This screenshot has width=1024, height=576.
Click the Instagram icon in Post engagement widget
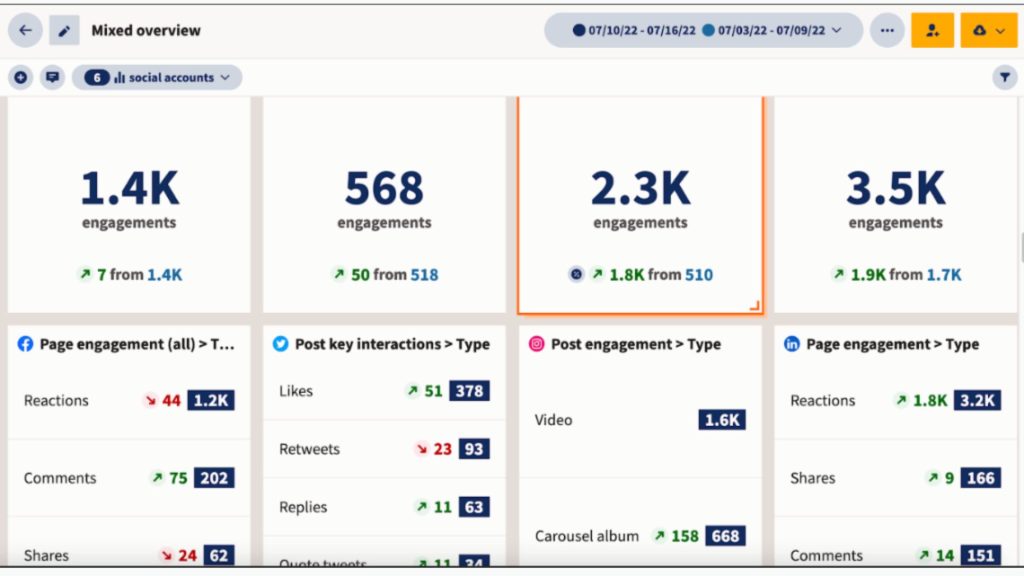(536, 344)
